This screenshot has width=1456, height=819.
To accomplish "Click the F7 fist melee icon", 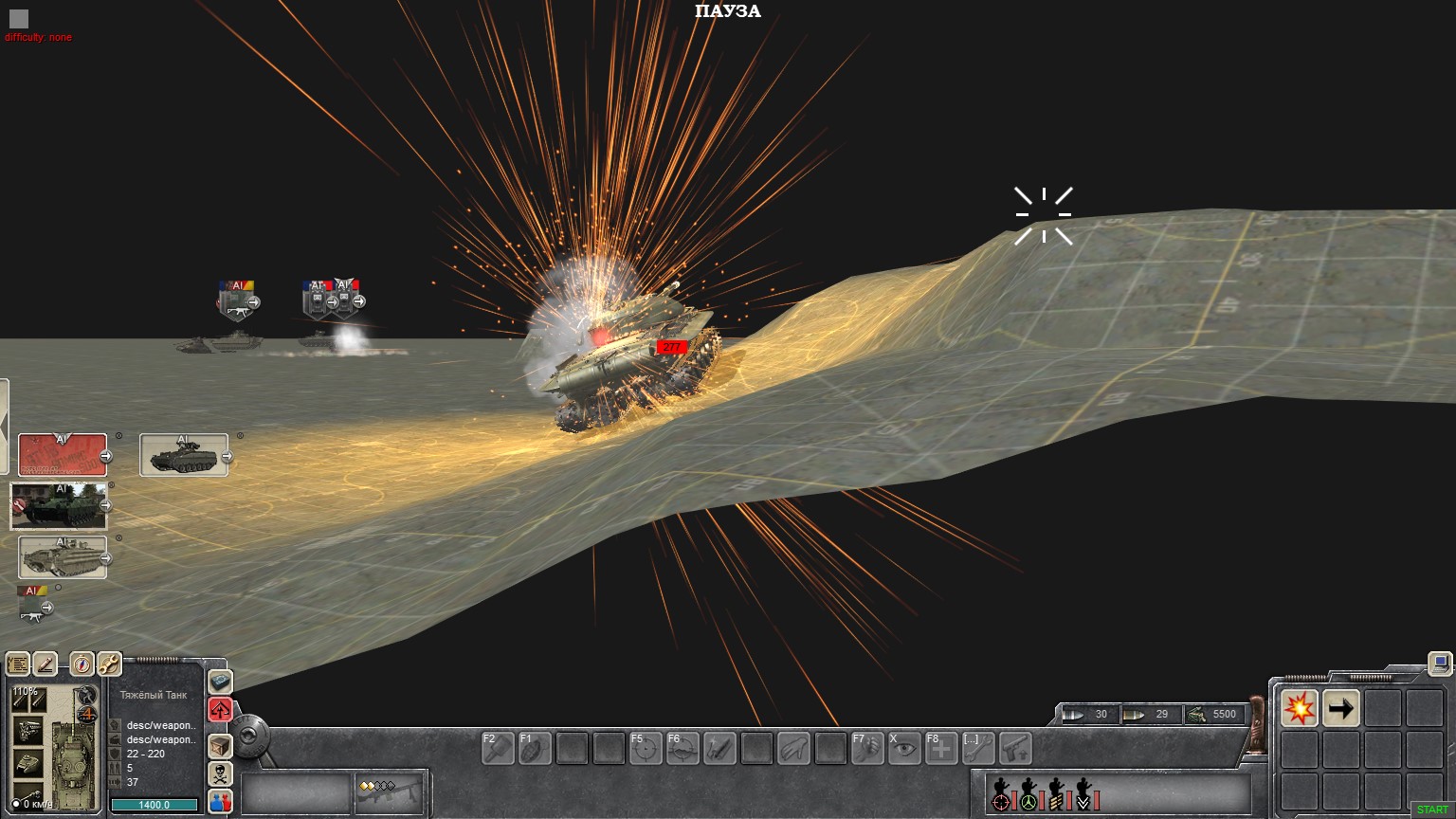I will [867, 749].
